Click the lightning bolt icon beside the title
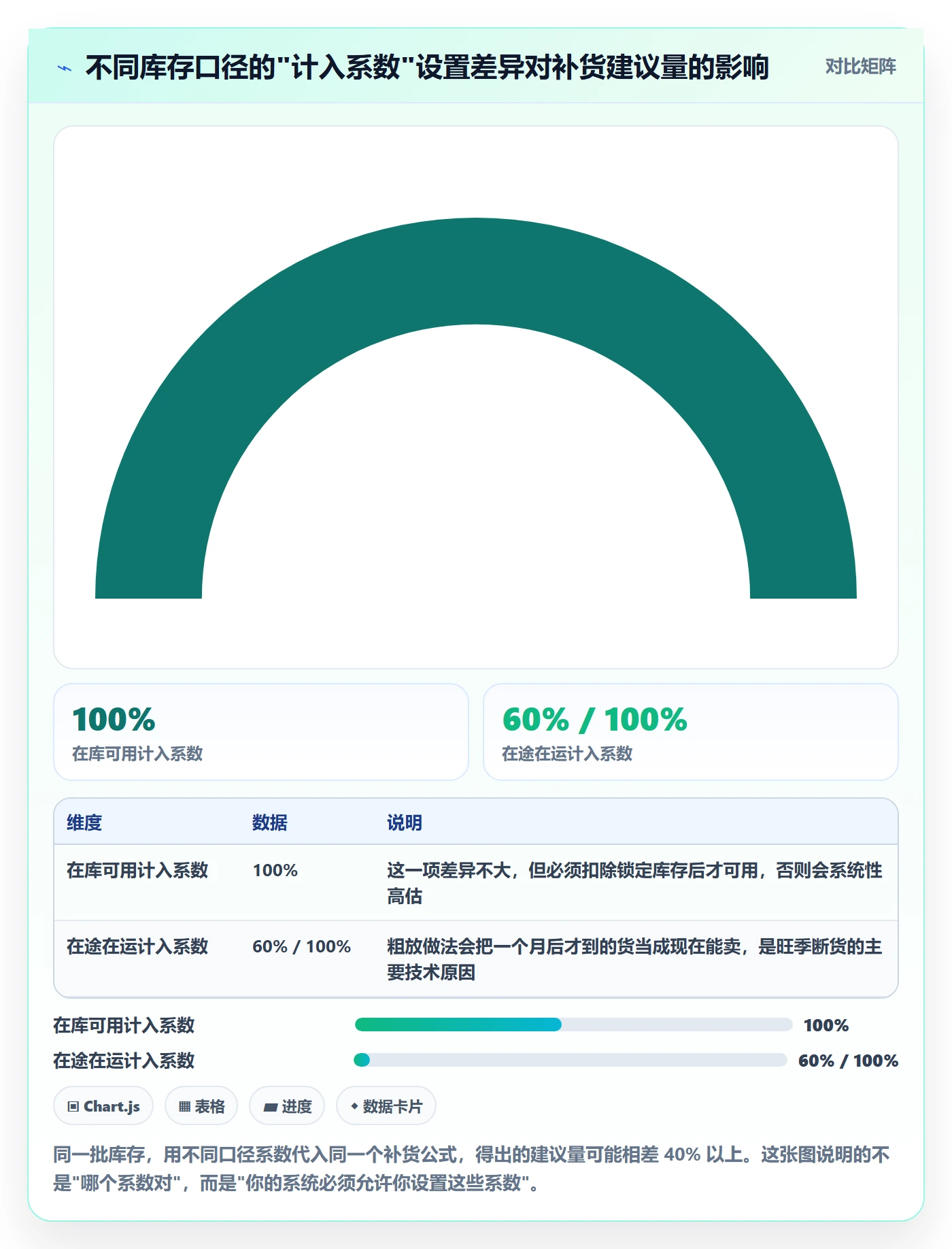Image resolution: width=952 pixels, height=1249 pixels. click(65, 68)
